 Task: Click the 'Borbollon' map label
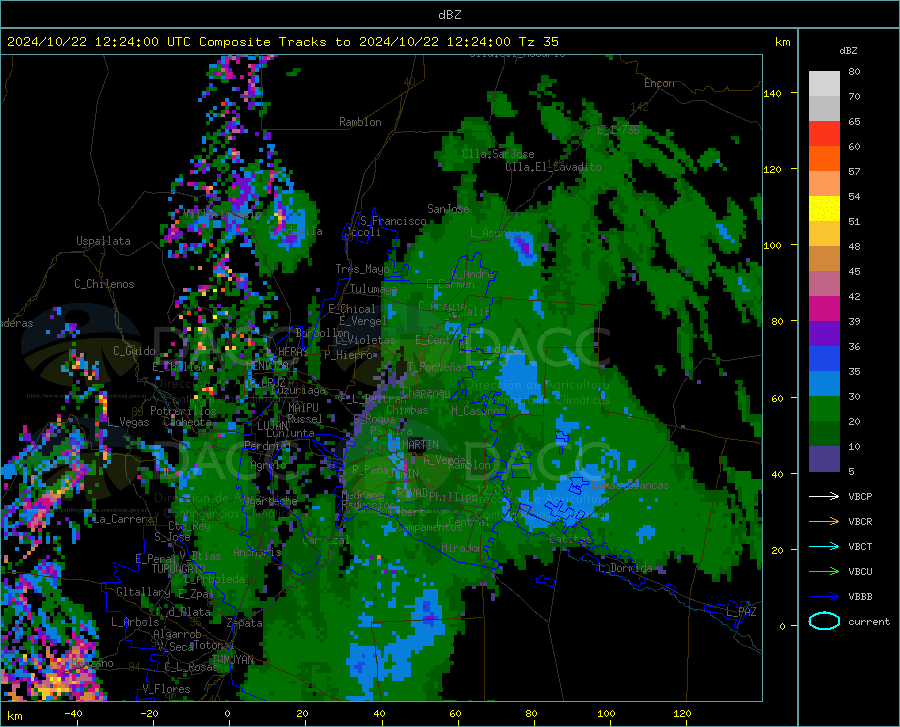click(322, 333)
